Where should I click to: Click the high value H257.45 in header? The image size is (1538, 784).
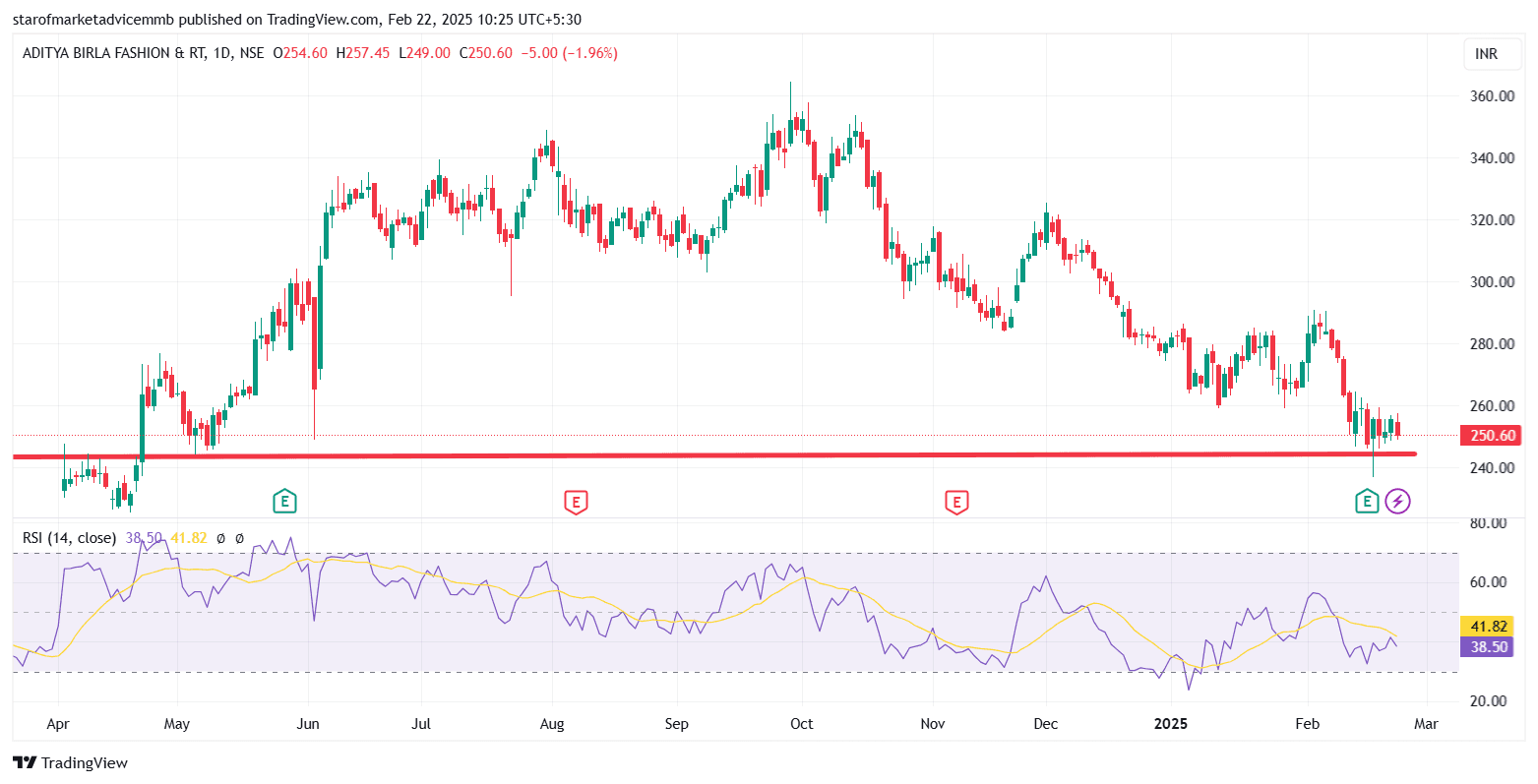(363, 53)
